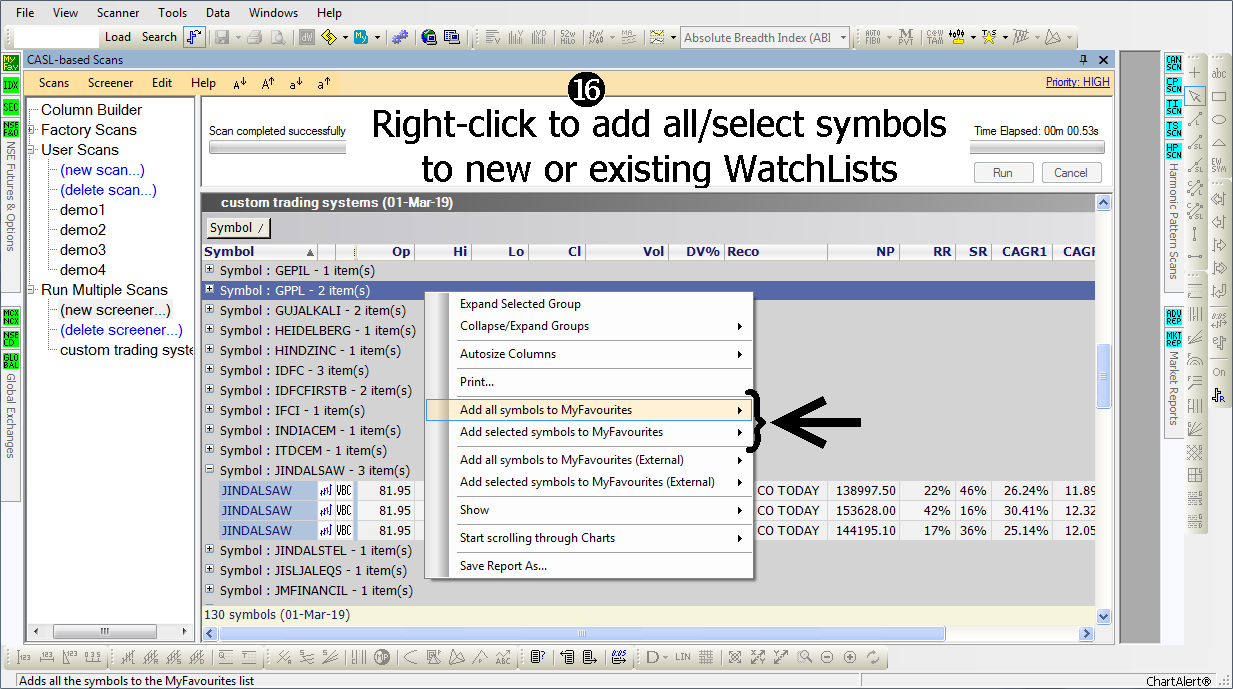Click the GLOBAL exchanges sidebar icon
The width and height of the screenshot is (1233, 689).
pos(11,360)
